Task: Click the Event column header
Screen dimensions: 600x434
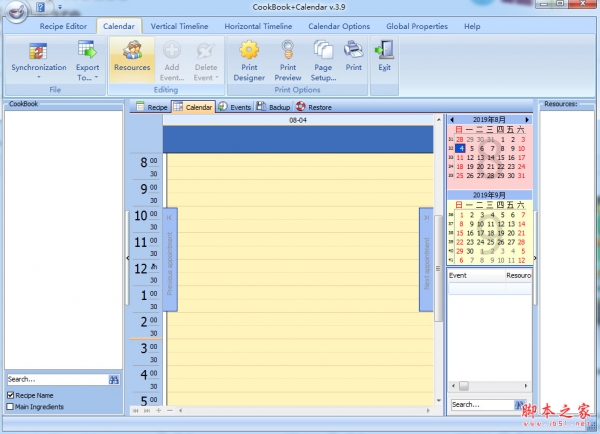Action: pos(476,276)
